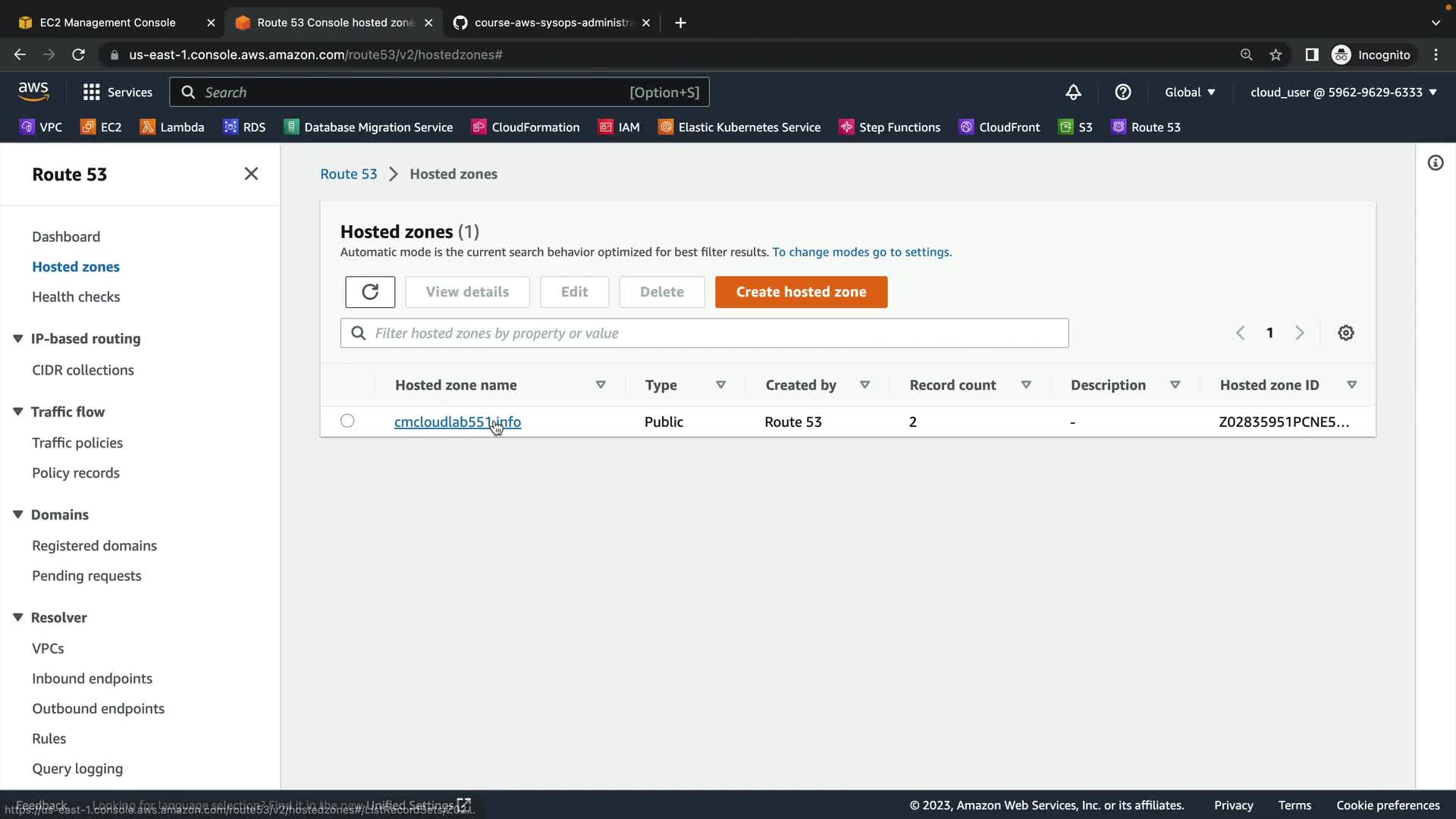This screenshot has height=819, width=1456.
Task: Select the cmcloudlab551.info radio button
Action: pyautogui.click(x=347, y=421)
